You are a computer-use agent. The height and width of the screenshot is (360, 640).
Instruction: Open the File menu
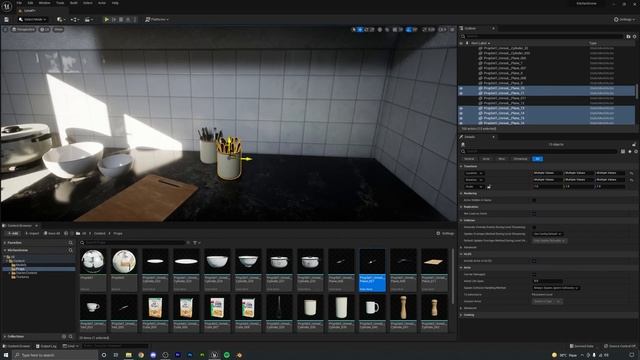point(19,3)
